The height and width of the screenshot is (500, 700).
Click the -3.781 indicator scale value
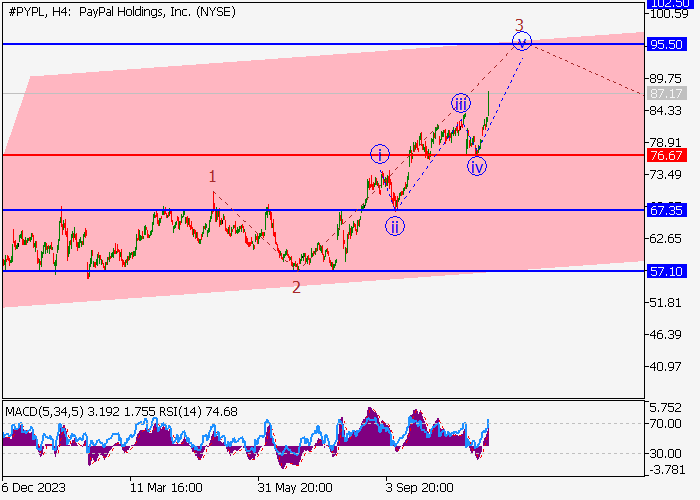(666, 470)
